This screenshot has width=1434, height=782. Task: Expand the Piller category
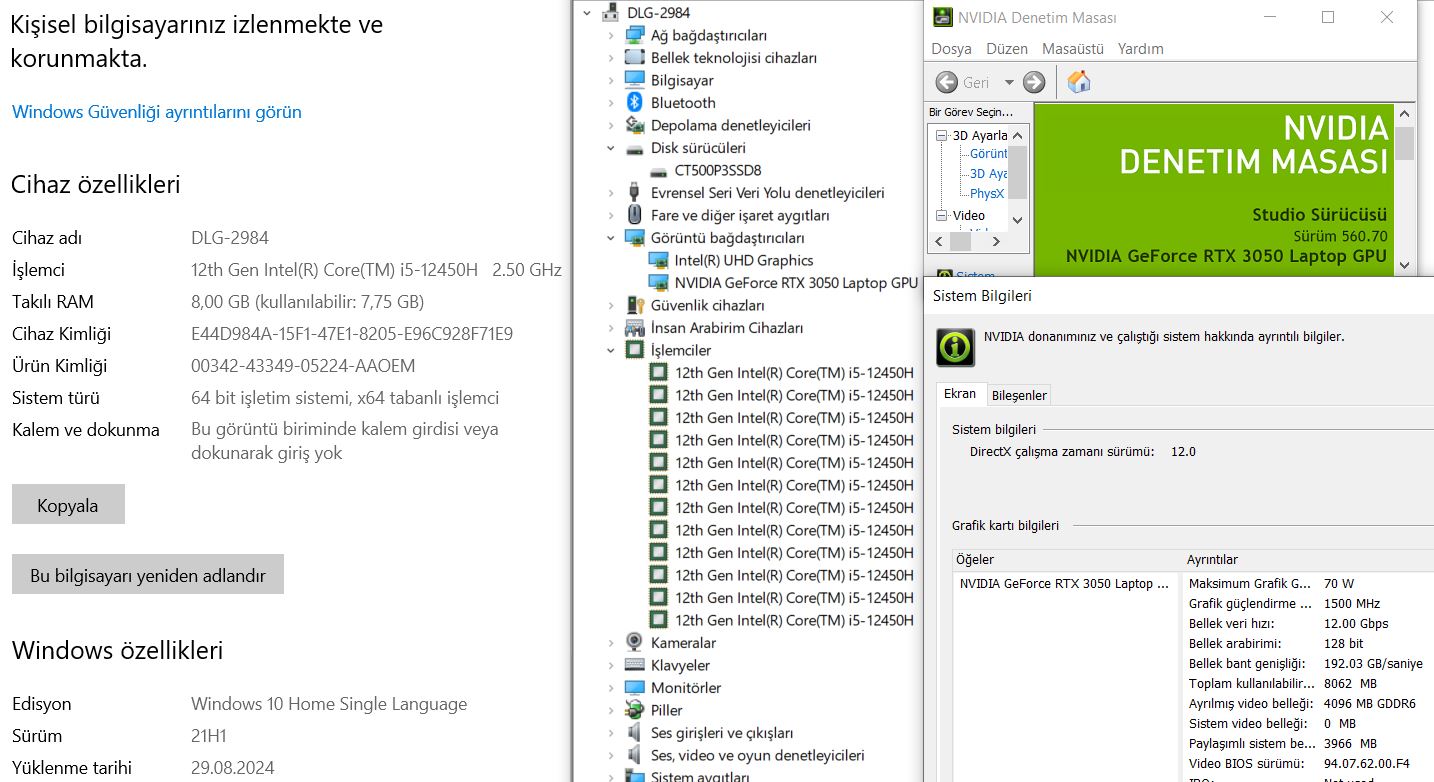pyautogui.click(x=611, y=710)
